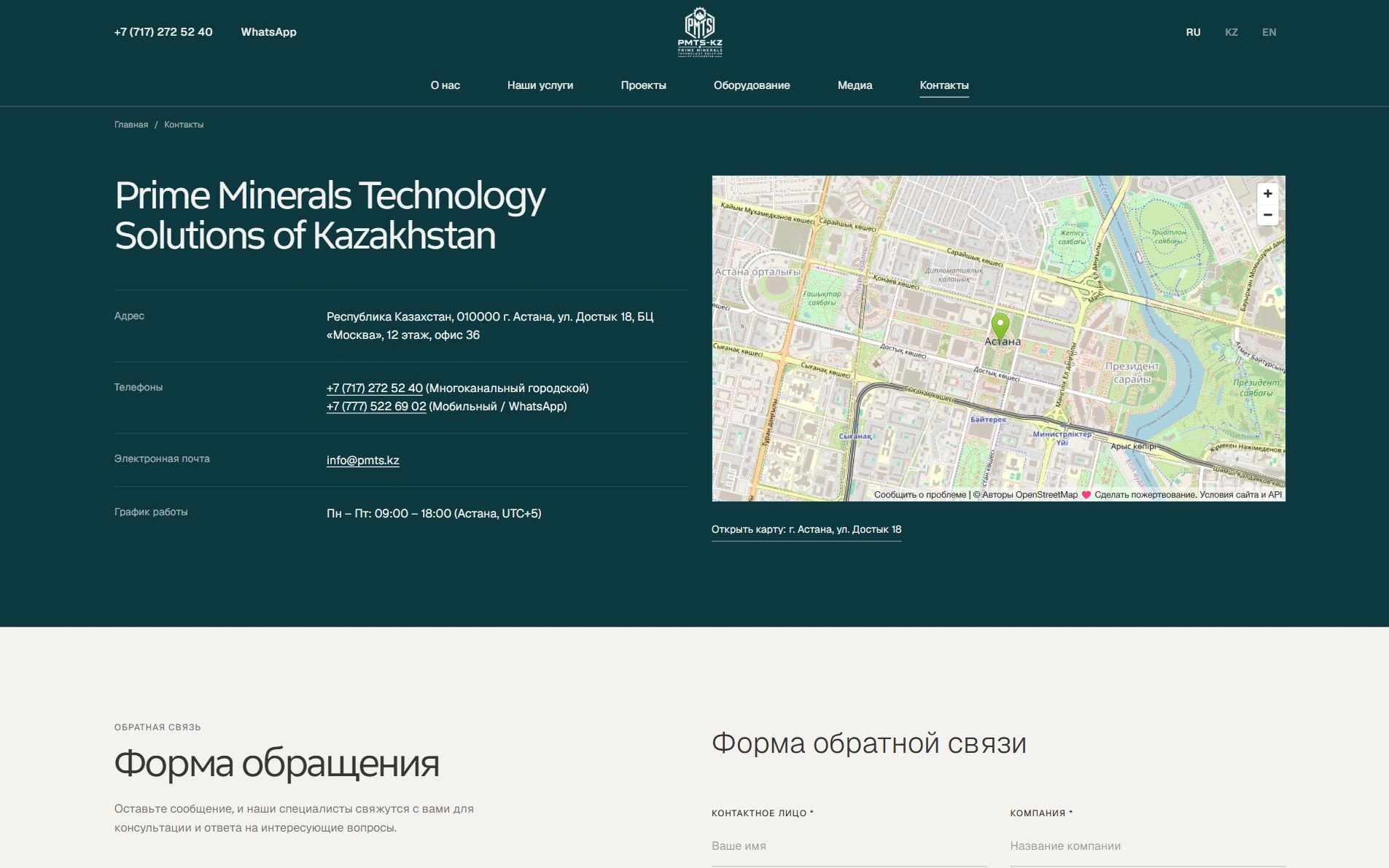Click the mobile number +7 (777) 522 69 02
The image size is (1389, 868).
(x=376, y=407)
